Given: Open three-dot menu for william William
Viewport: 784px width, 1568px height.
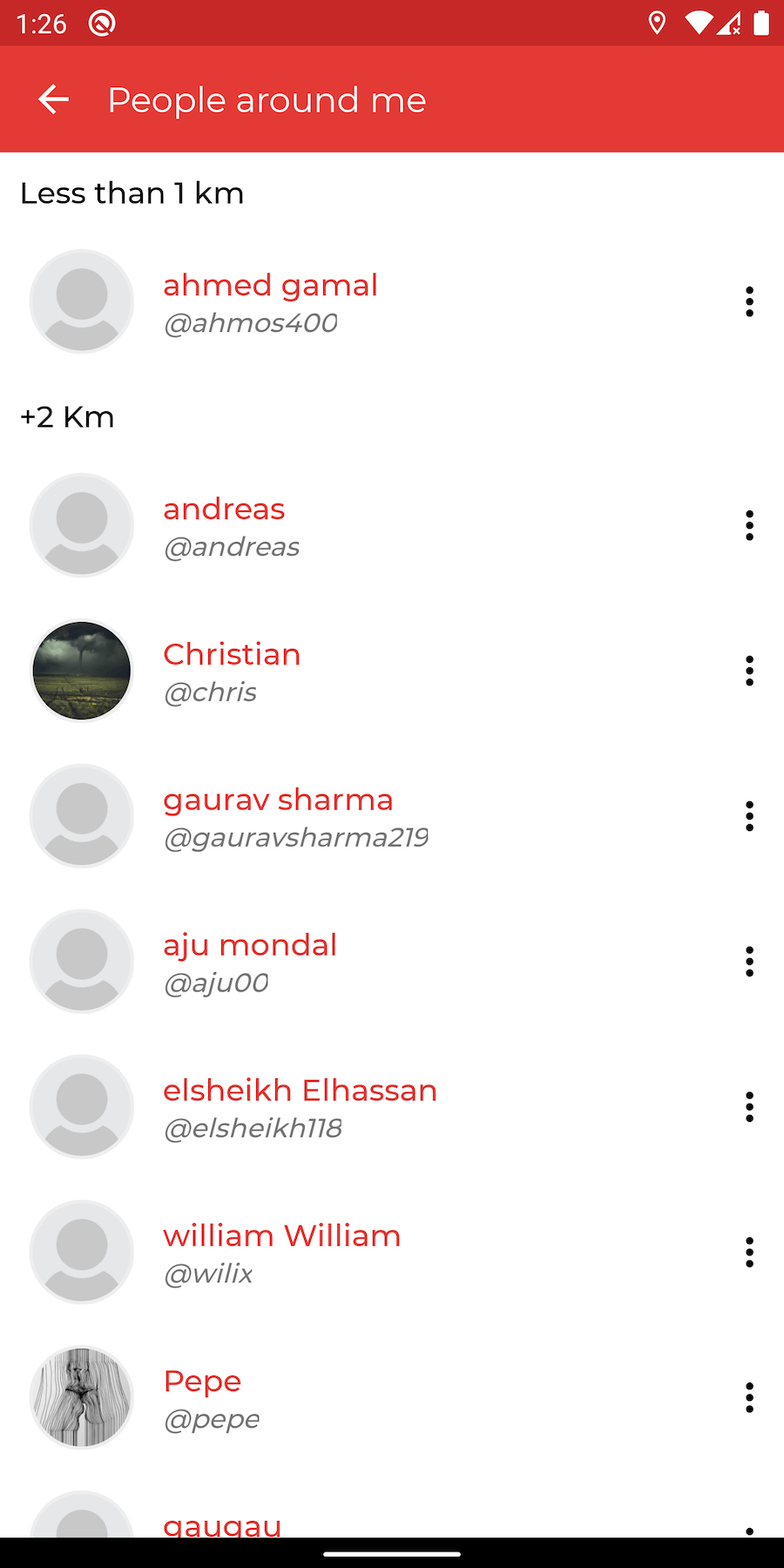Looking at the screenshot, I should (749, 1253).
